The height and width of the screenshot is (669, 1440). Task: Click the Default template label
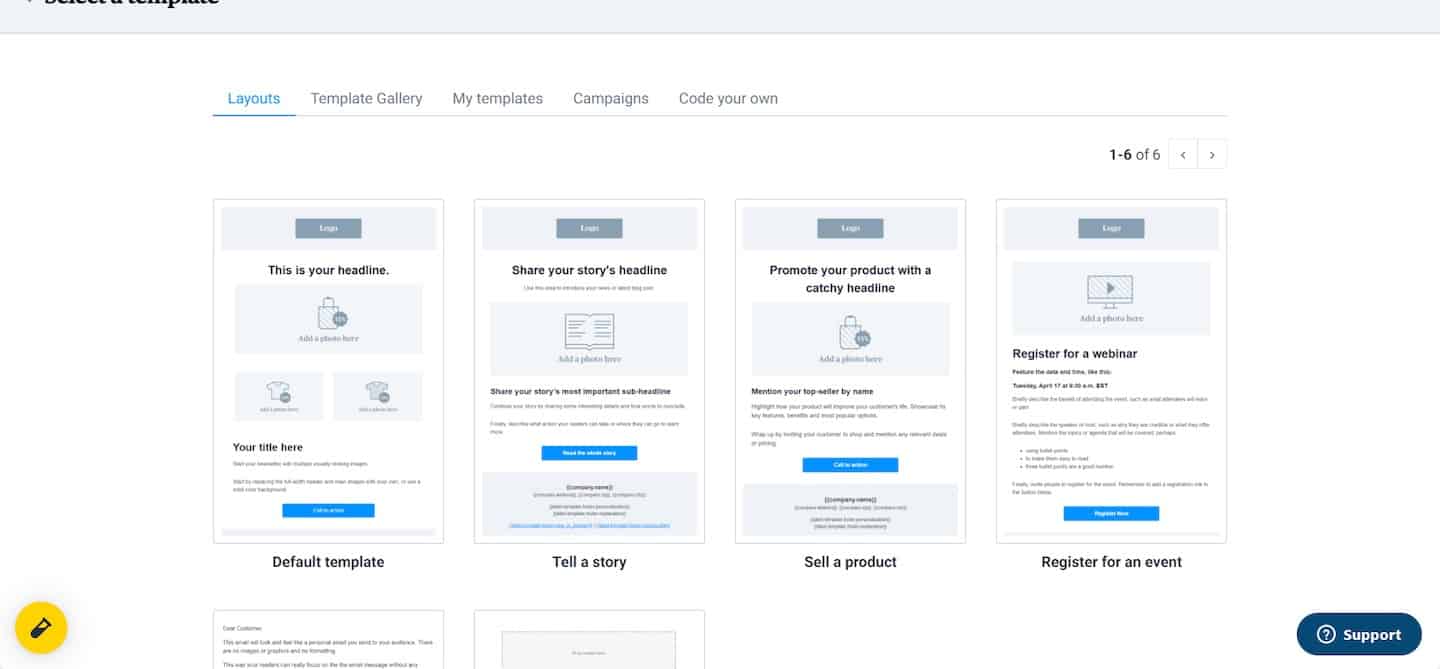[328, 562]
